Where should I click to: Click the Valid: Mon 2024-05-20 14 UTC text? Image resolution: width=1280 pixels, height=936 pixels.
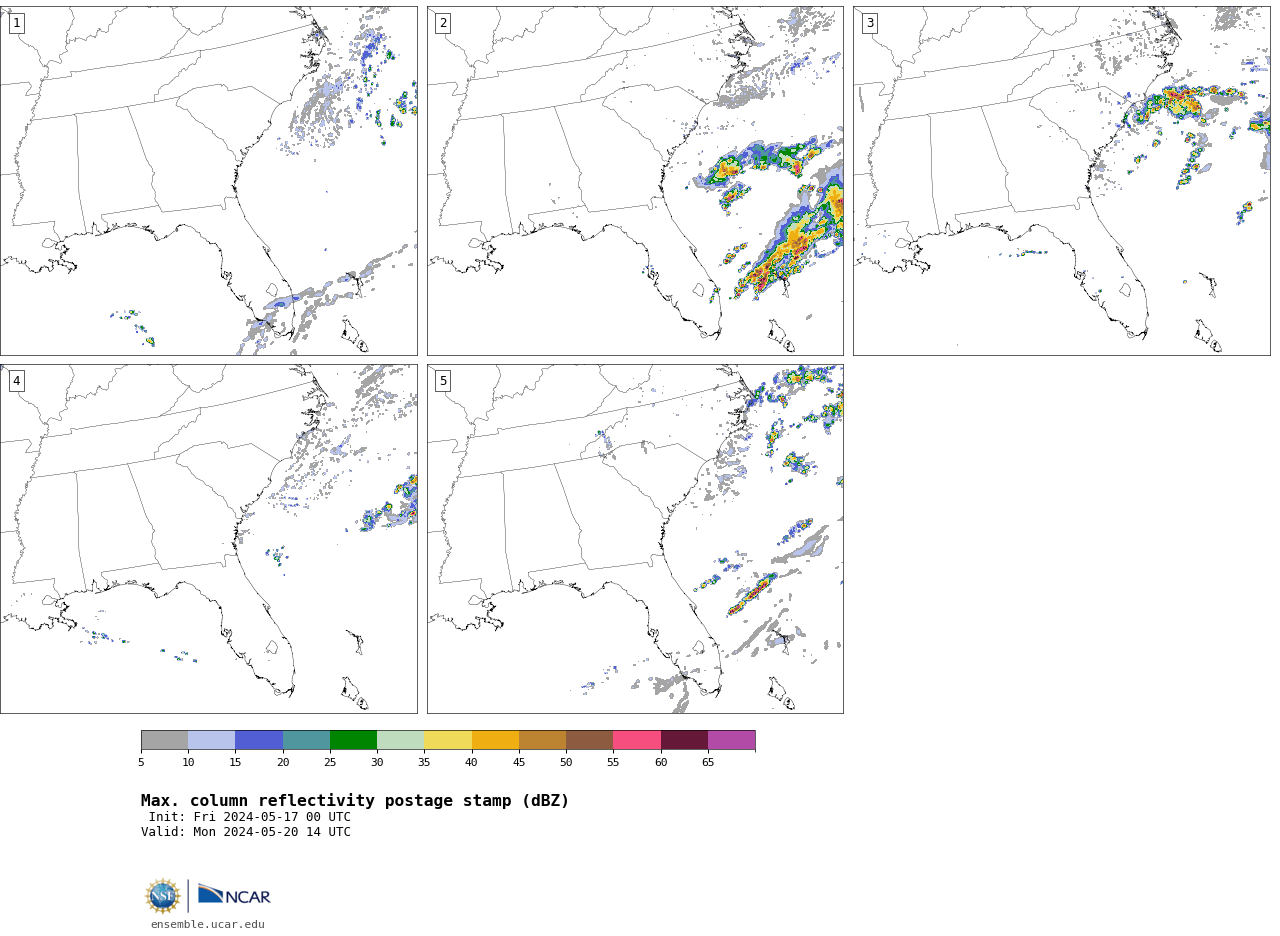[246, 832]
